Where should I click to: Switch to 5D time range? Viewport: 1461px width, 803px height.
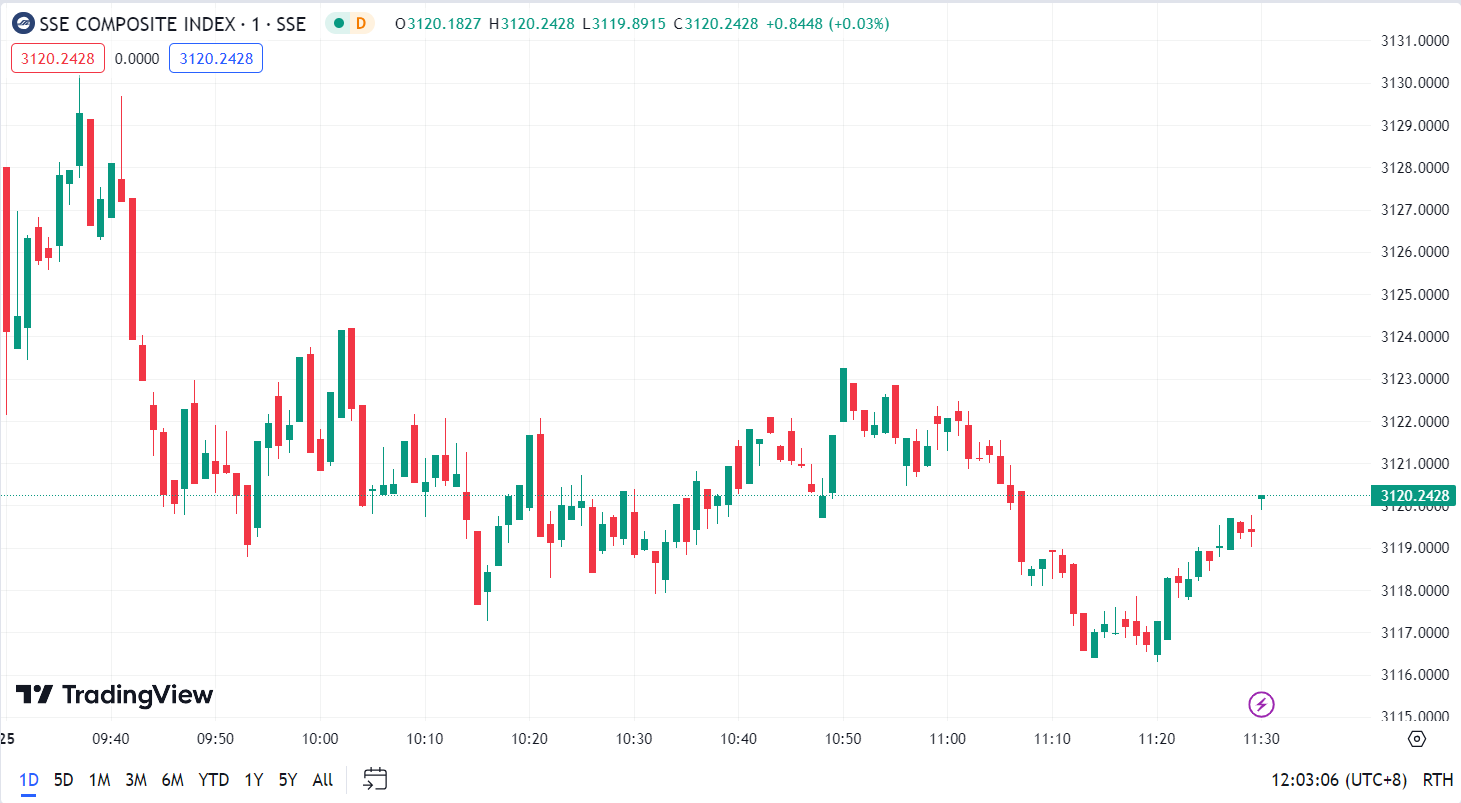[63, 780]
